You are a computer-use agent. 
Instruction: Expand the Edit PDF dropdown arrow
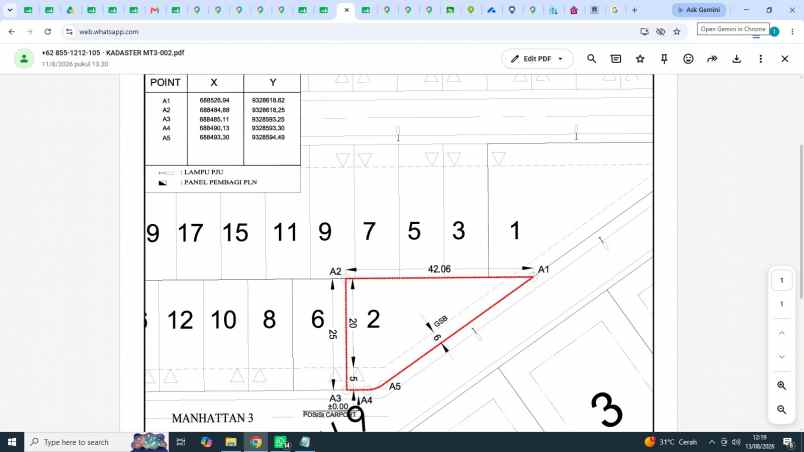(x=560, y=59)
